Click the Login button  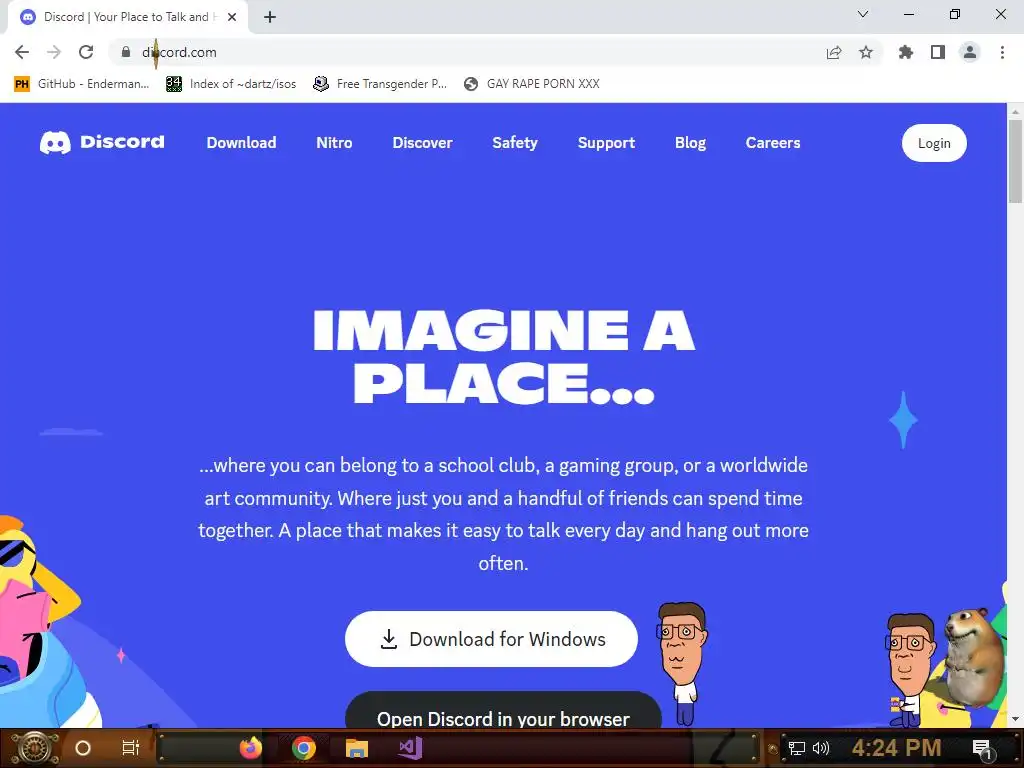[x=934, y=143]
